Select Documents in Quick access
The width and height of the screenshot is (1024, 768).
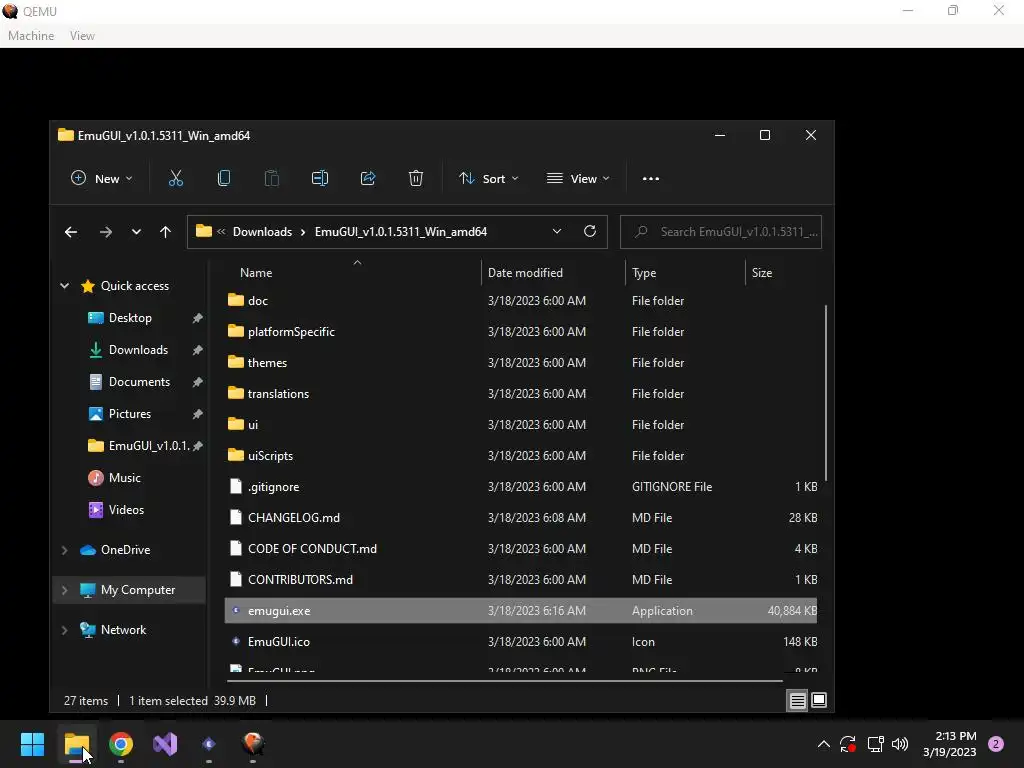coord(139,382)
